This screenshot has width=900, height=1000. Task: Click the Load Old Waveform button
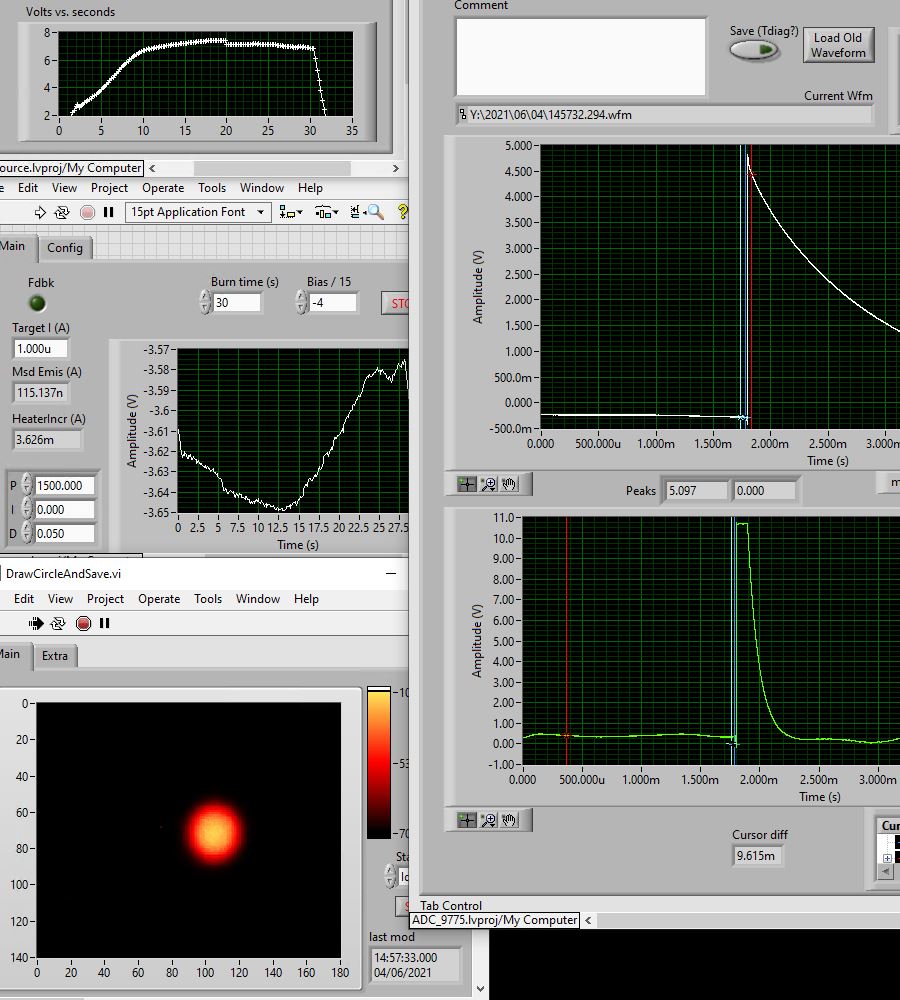(837, 45)
